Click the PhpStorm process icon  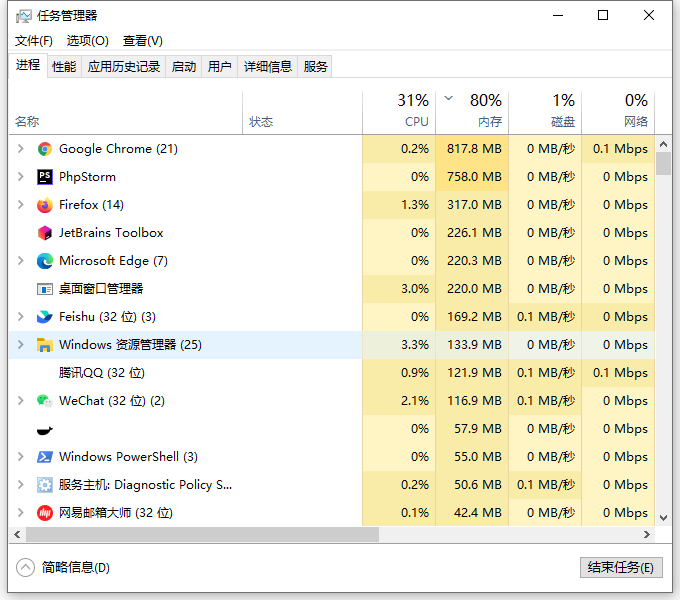click(44, 177)
